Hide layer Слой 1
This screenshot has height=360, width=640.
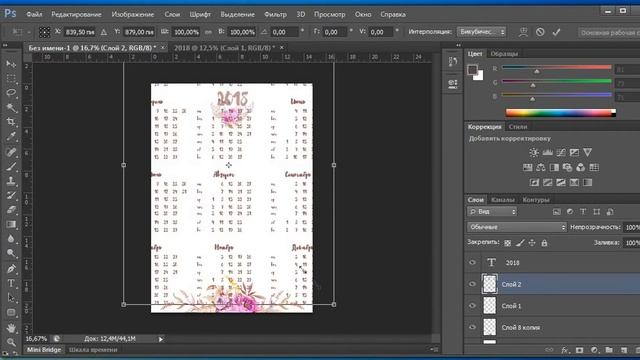472,306
